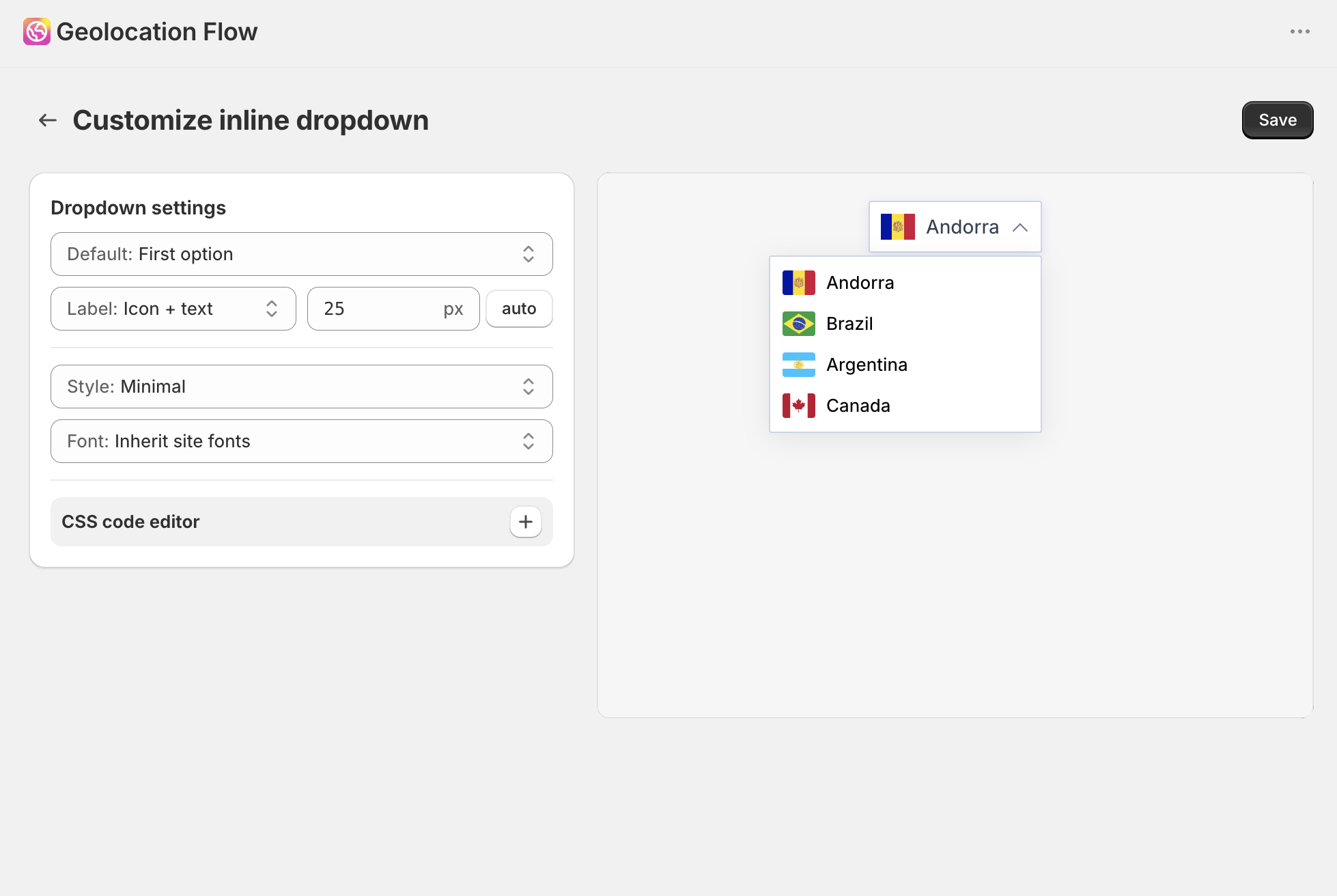The image size is (1337, 896).
Task: Click the Brazil flag icon
Action: 799,323
